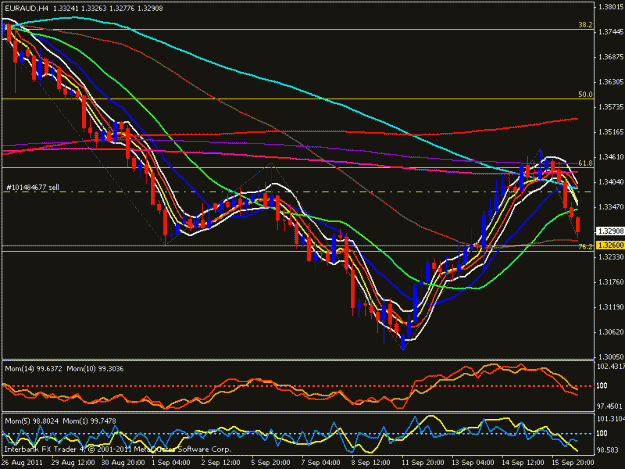Click price axis value 1.30050
The image size is (625, 469).
tap(611, 357)
